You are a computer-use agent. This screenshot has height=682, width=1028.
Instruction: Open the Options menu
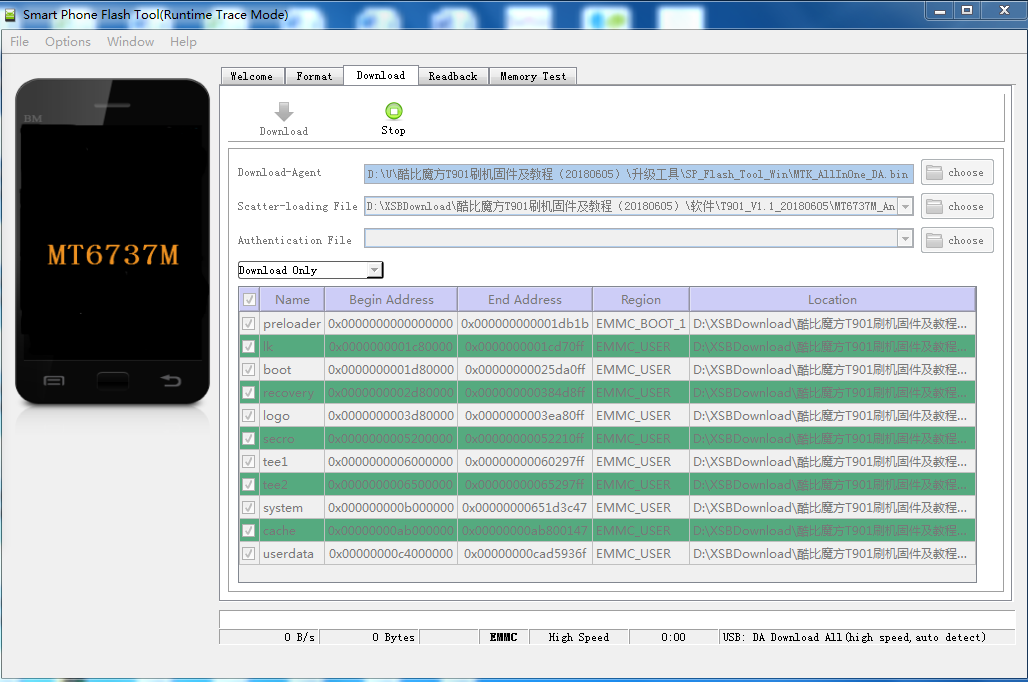(x=68, y=42)
